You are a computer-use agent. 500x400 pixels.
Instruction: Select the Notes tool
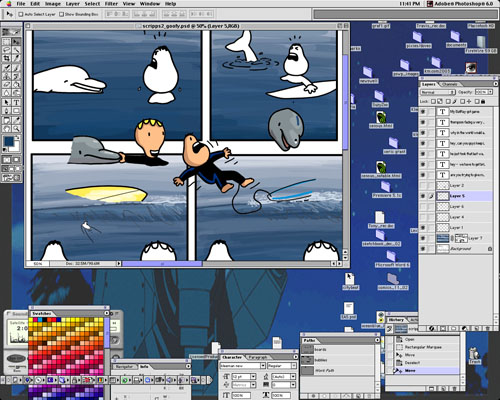pos(6,120)
